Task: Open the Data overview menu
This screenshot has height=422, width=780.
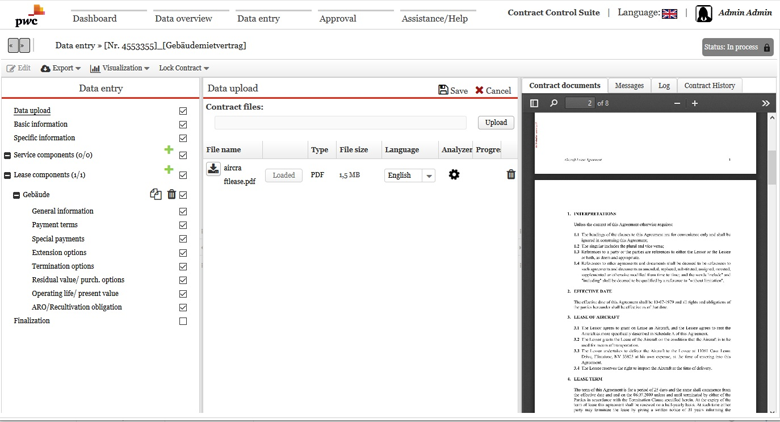Action: [184, 18]
